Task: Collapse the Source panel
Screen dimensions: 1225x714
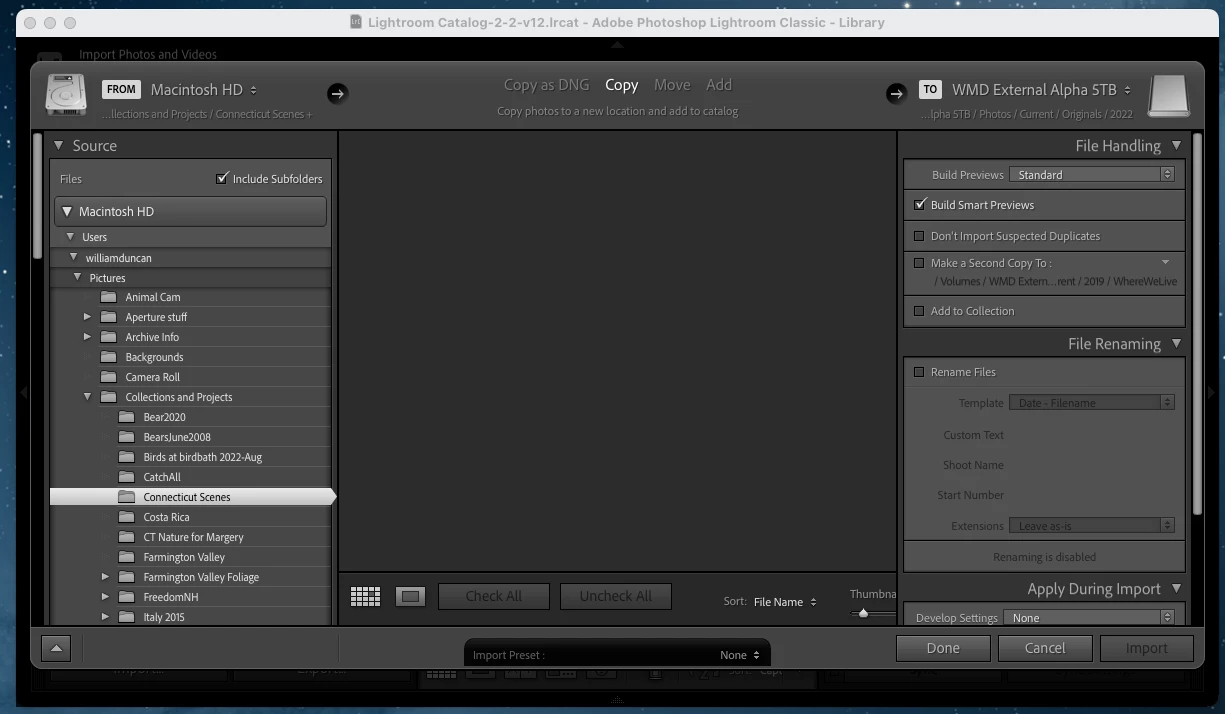Action: coord(58,145)
